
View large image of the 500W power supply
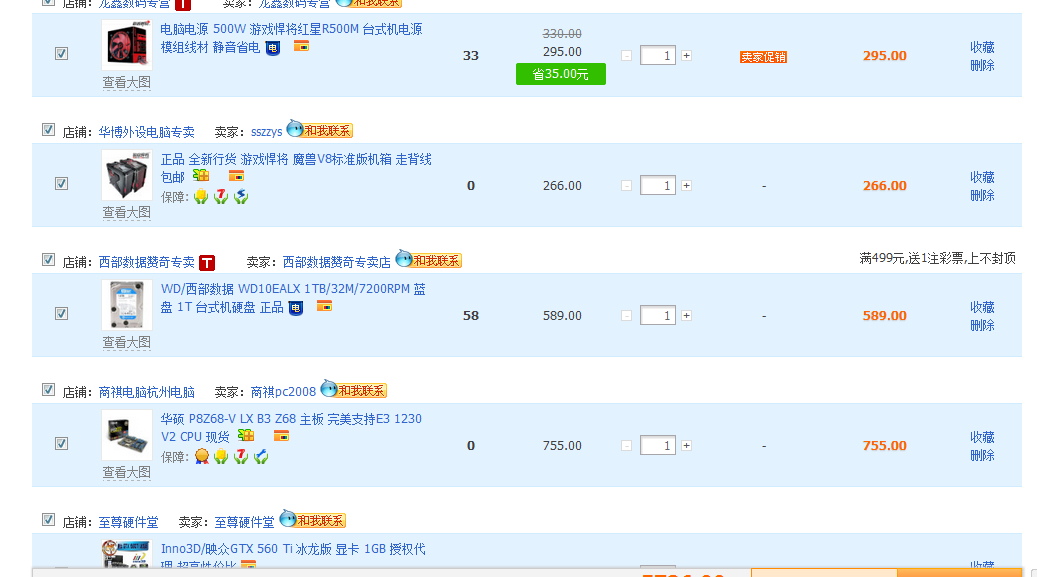tap(127, 83)
